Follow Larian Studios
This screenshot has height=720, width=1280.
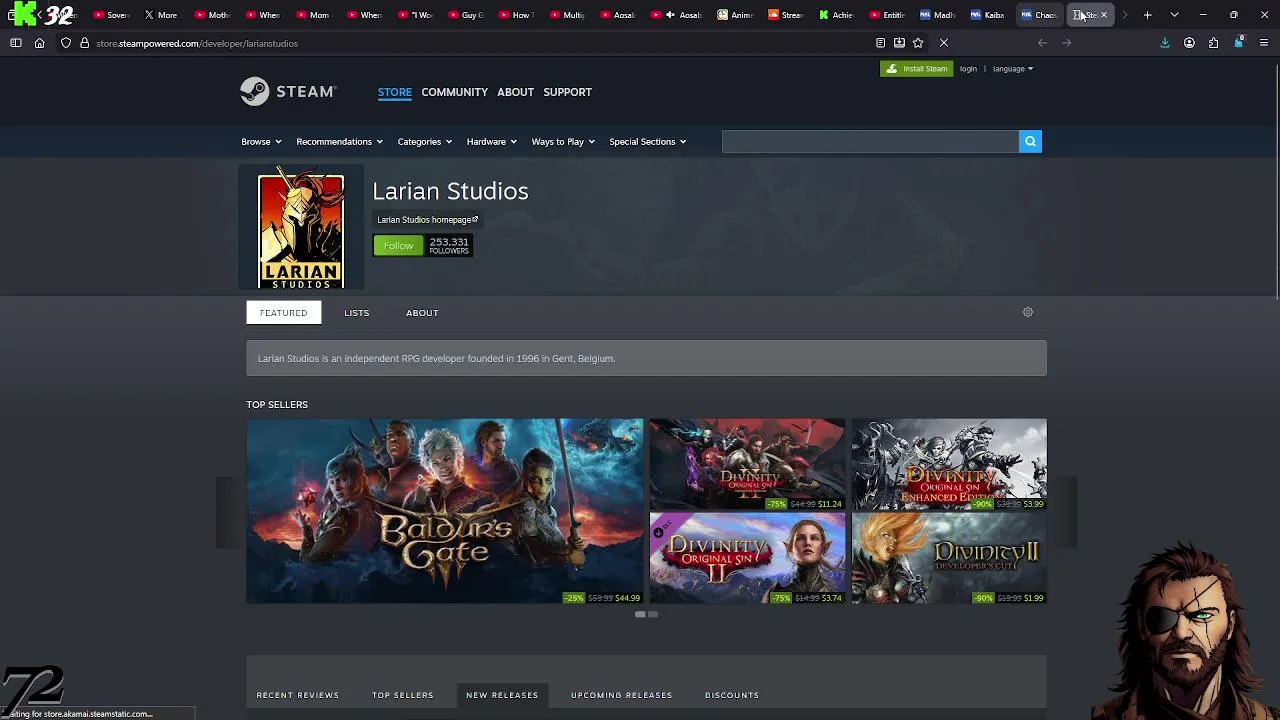click(x=398, y=246)
